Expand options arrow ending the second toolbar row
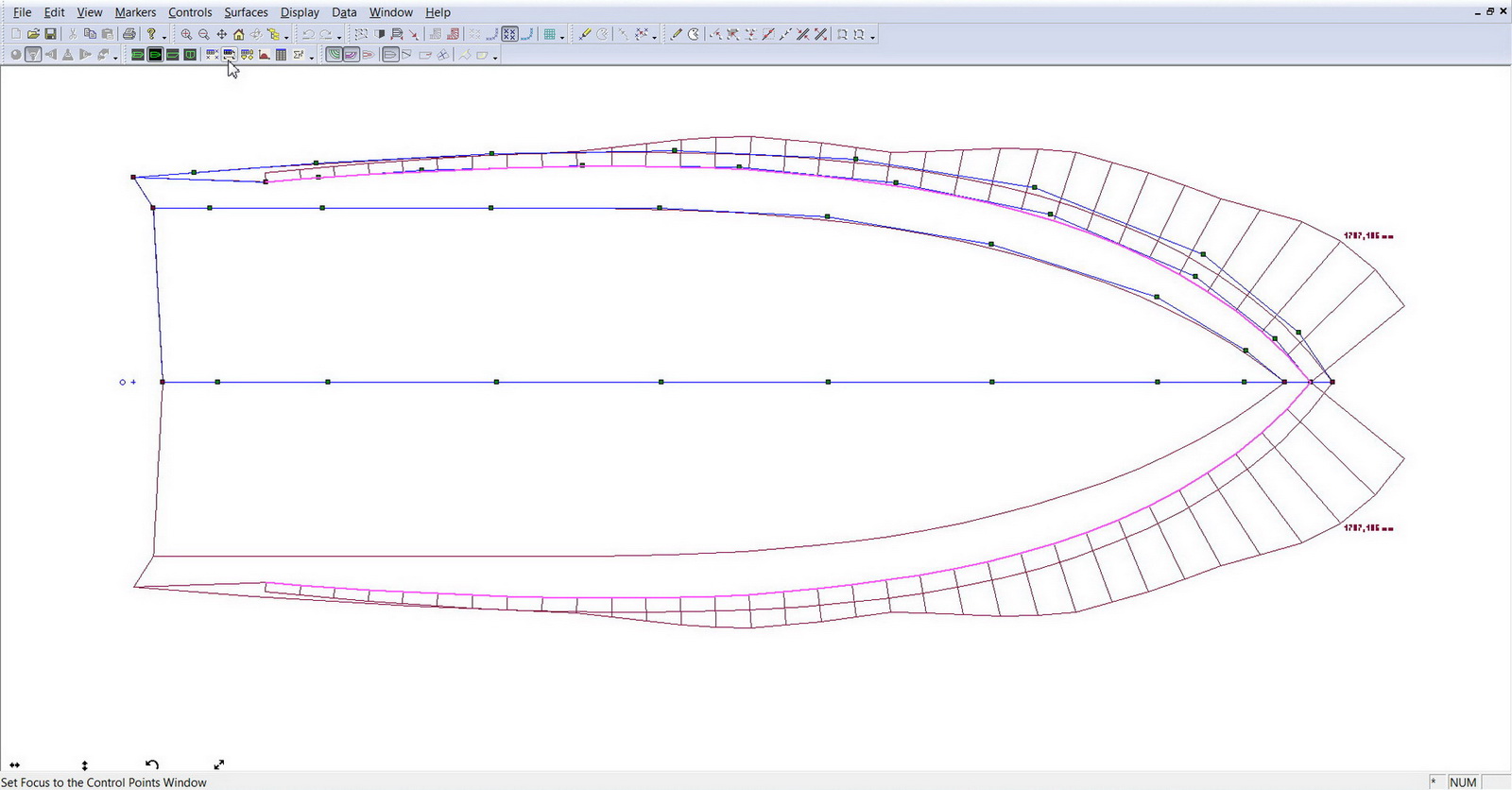This screenshot has height=790, width=1512. [x=495, y=58]
